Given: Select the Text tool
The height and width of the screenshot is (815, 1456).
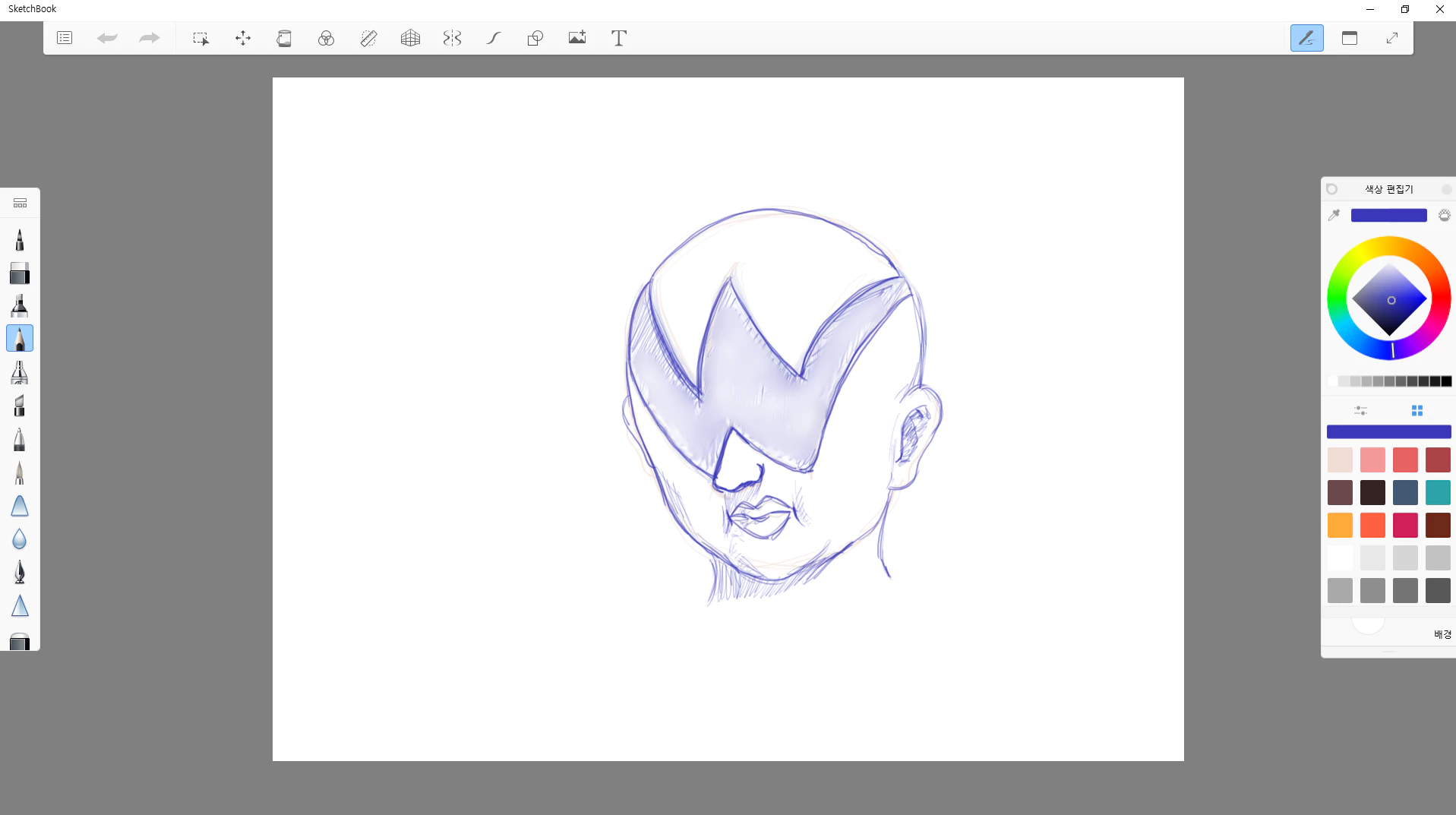Looking at the screenshot, I should (619, 38).
